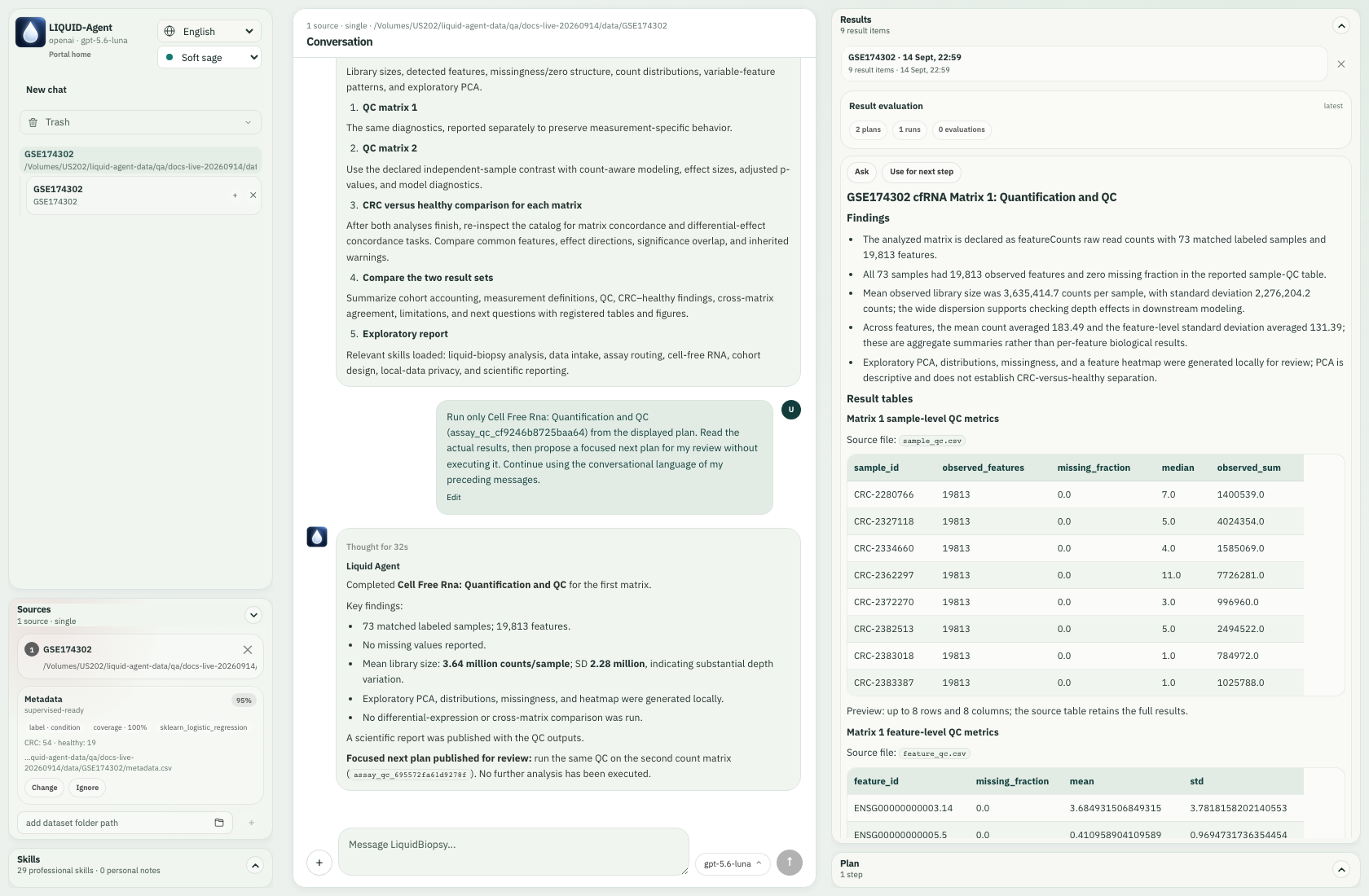Expand the Trash section
1369x896 pixels.
[140, 122]
